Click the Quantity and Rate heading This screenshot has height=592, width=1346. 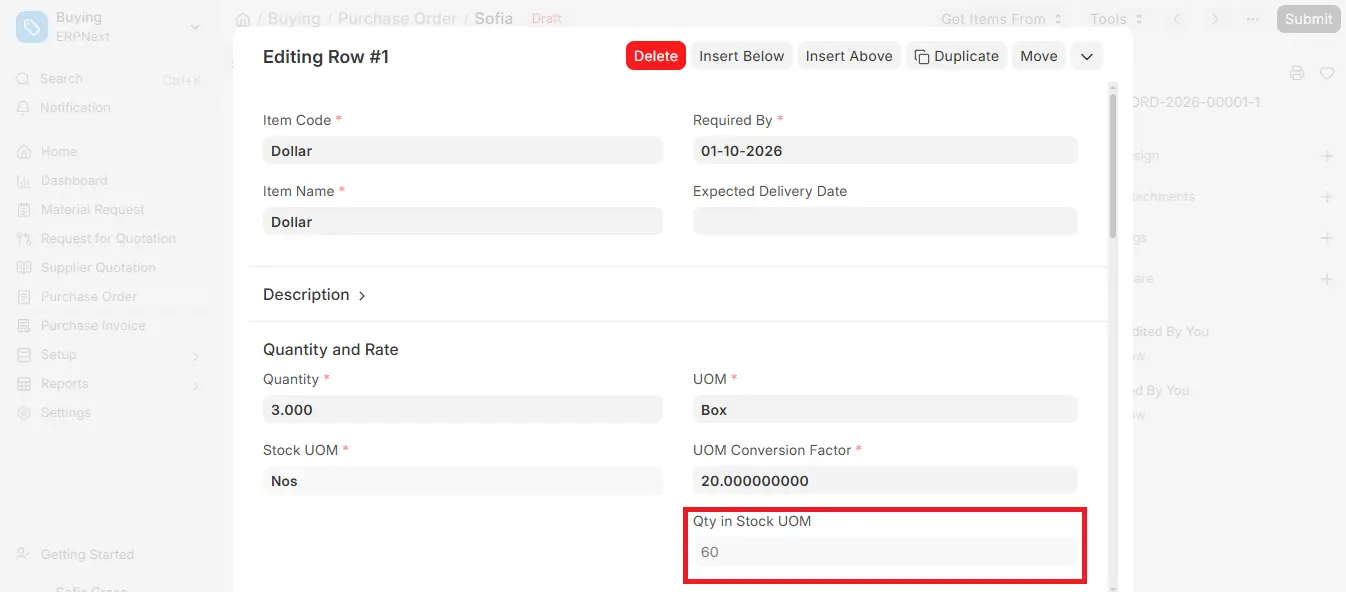tap(331, 350)
